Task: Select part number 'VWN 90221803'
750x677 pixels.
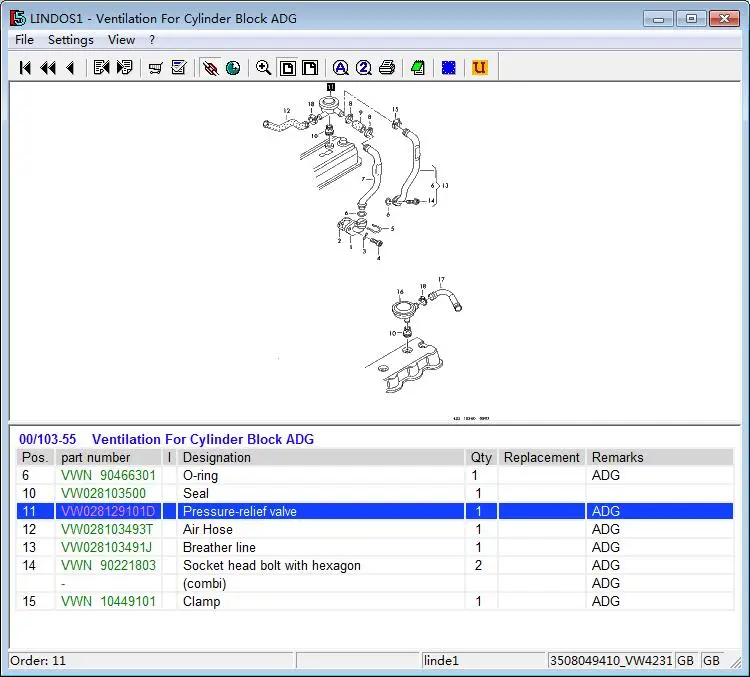Action: coord(108,565)
